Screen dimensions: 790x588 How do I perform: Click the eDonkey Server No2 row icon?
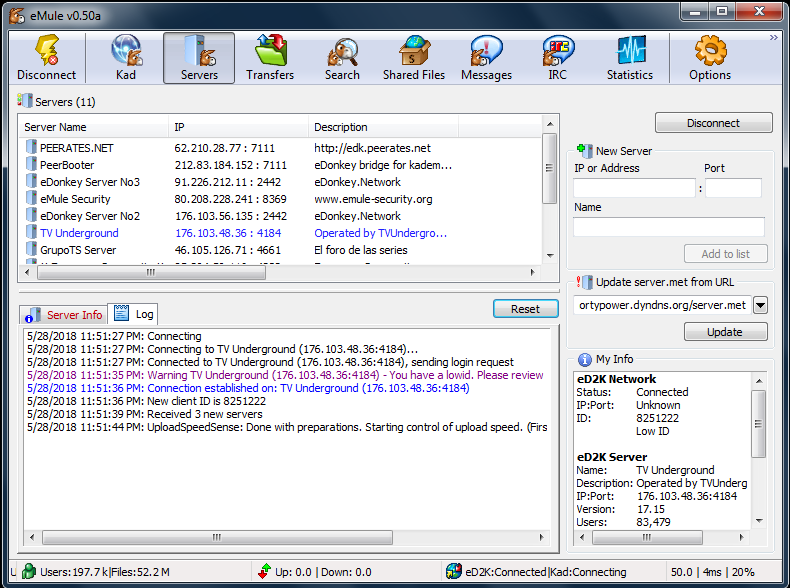tap(31, 216)
